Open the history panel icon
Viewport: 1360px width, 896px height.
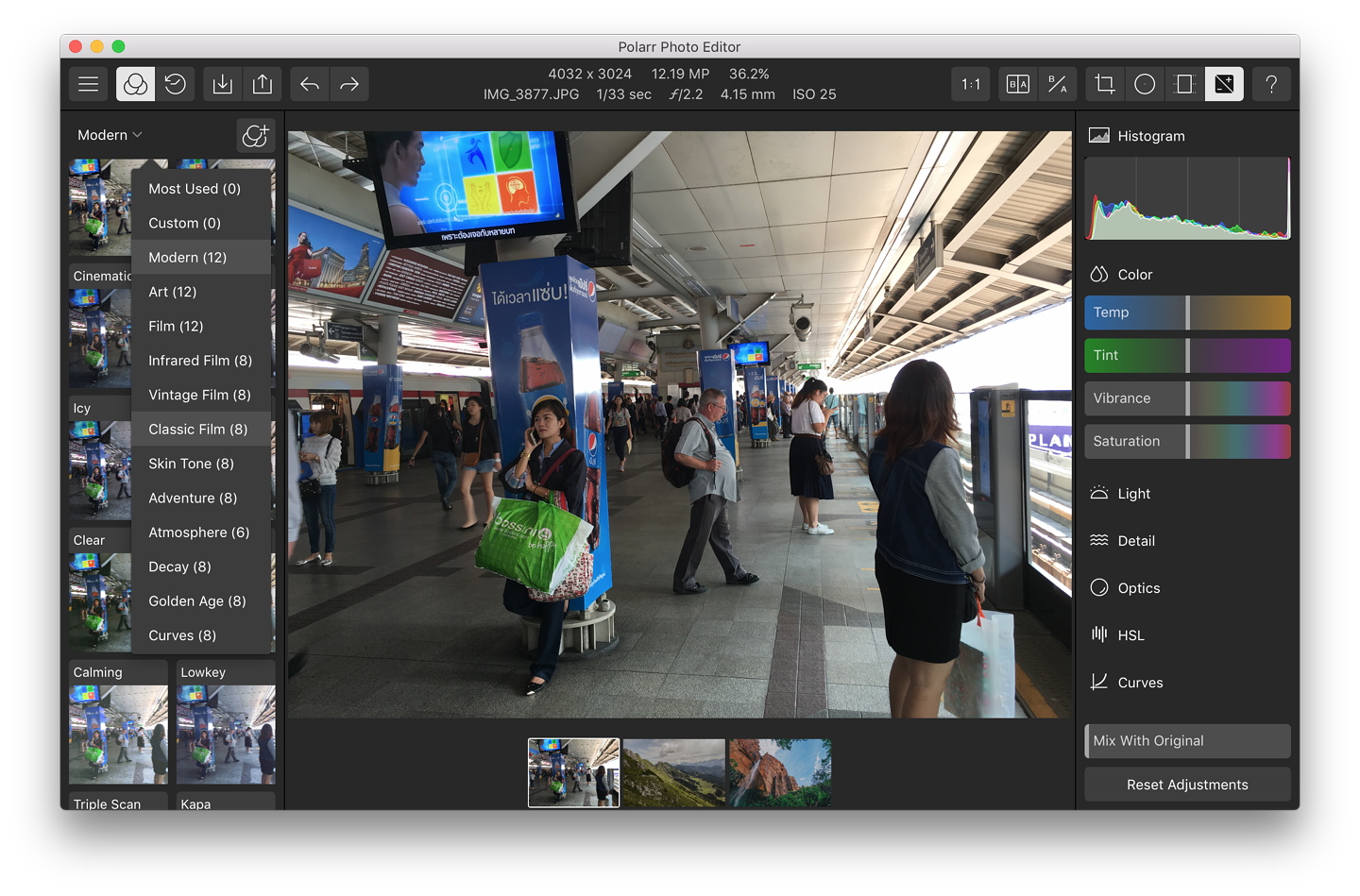tap(175, 84)
